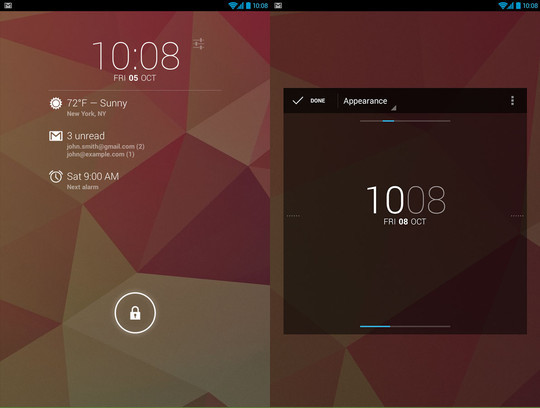Tap the Gmail notification icon in right status bar
Viewport: 540px width, 408px height.
point(278,6)
